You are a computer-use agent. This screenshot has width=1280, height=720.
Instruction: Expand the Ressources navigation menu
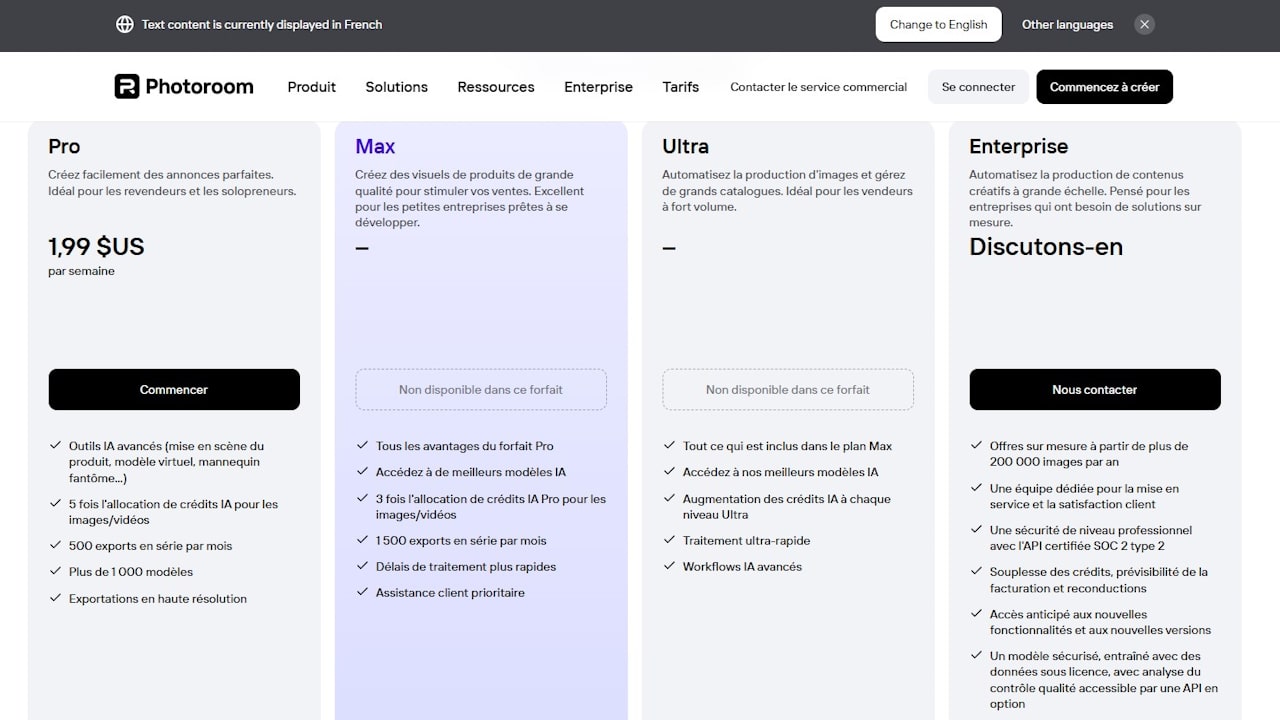(x=495, y=87)
